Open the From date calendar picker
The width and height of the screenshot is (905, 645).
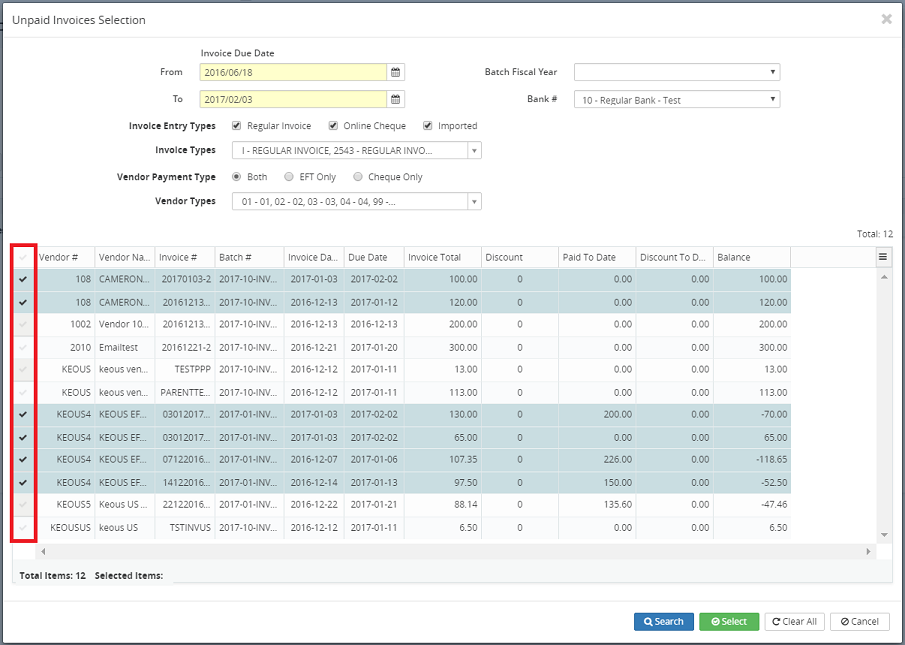pos(395,72)
